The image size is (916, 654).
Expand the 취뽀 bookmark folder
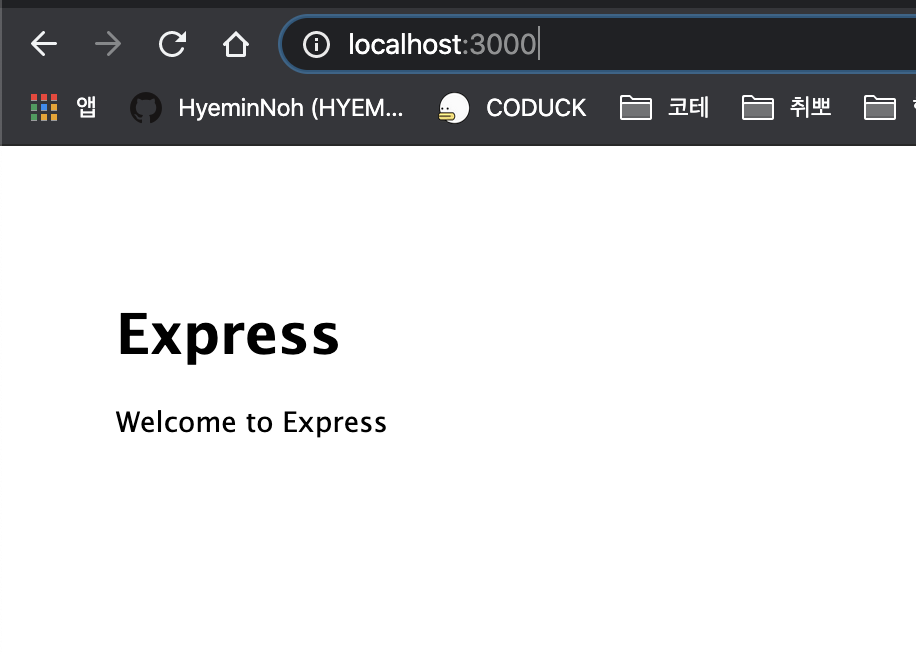click(x=786, y=107)
